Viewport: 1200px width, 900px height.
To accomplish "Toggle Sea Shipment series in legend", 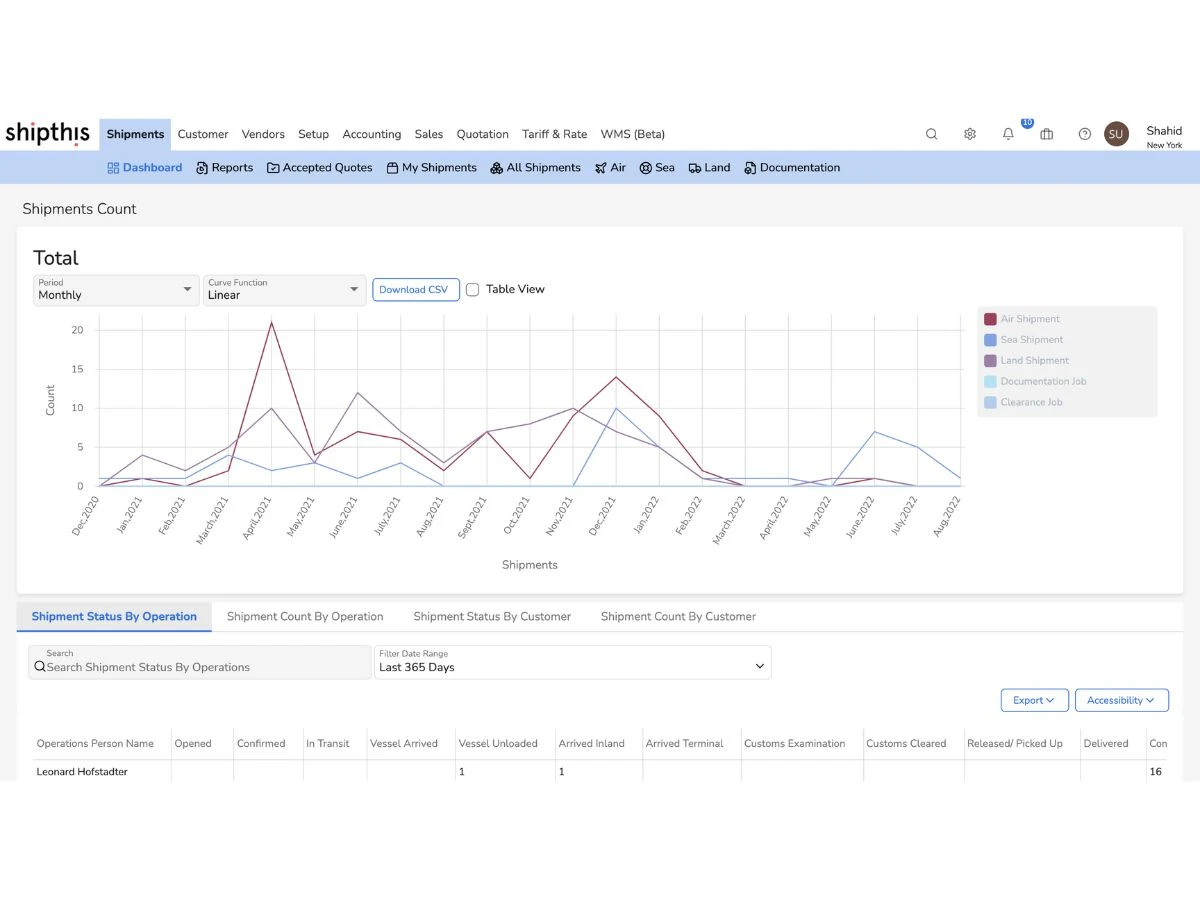I will [x=1031, y=340].
